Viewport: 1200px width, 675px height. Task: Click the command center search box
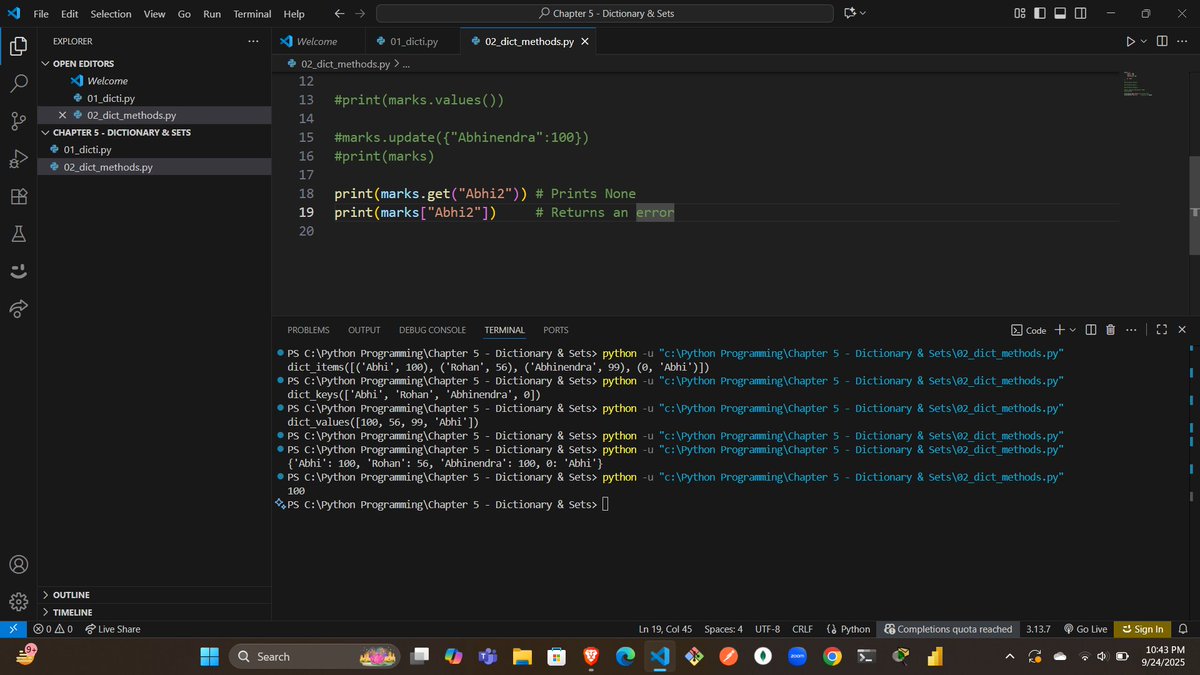(605, 14)
